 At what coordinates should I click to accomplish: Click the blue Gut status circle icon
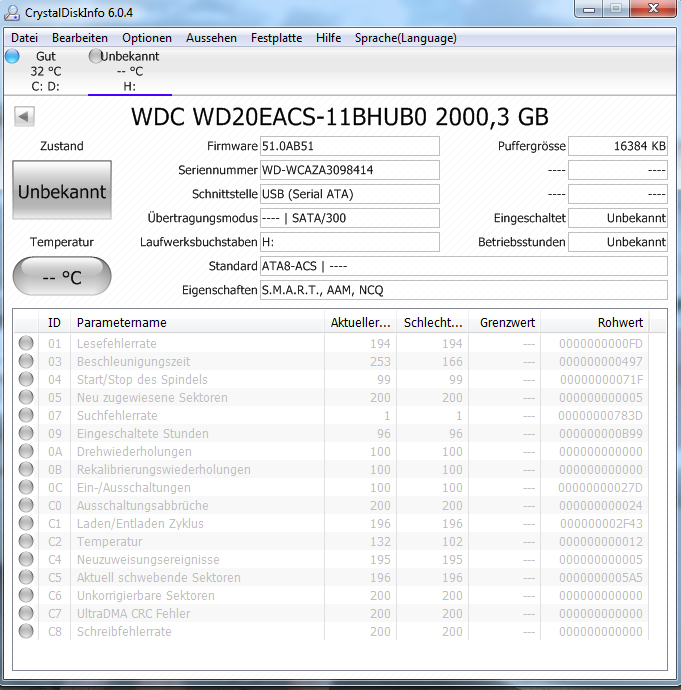tap(12, 56)
